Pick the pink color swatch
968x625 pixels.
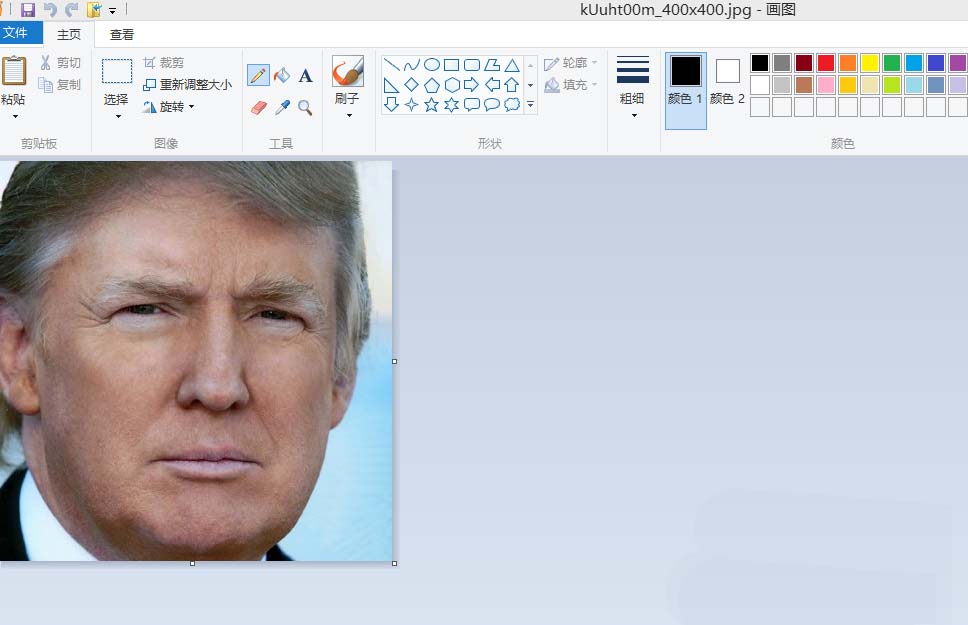point(826,85)
